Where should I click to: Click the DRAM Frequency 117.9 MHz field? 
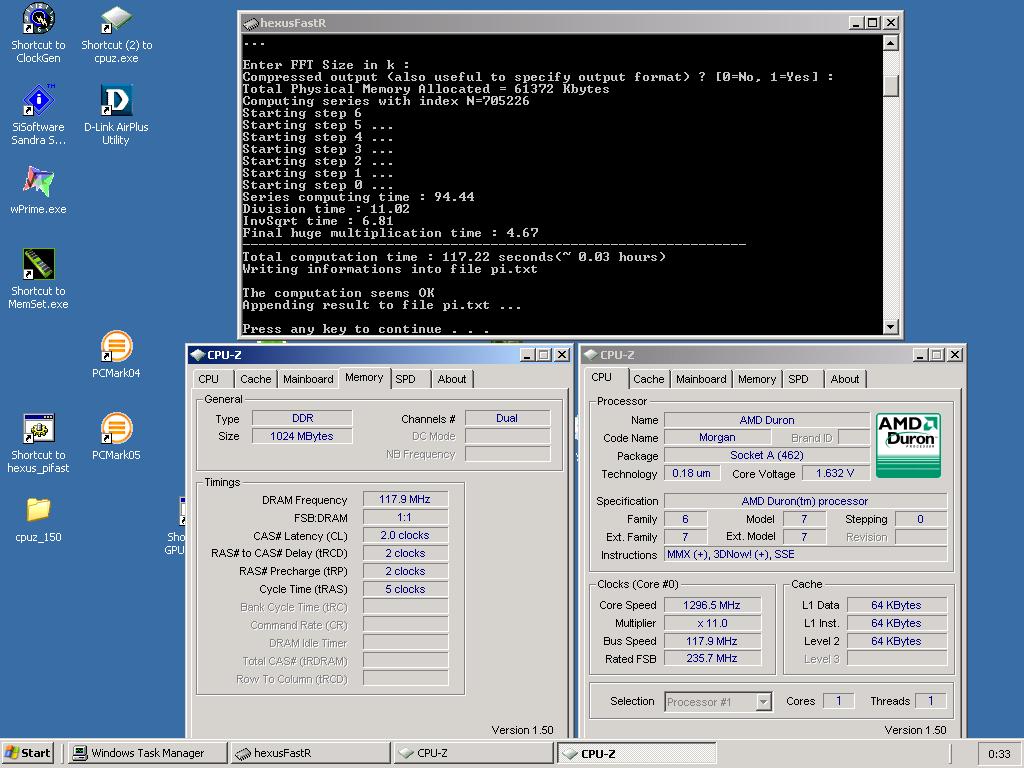[405, 500]
